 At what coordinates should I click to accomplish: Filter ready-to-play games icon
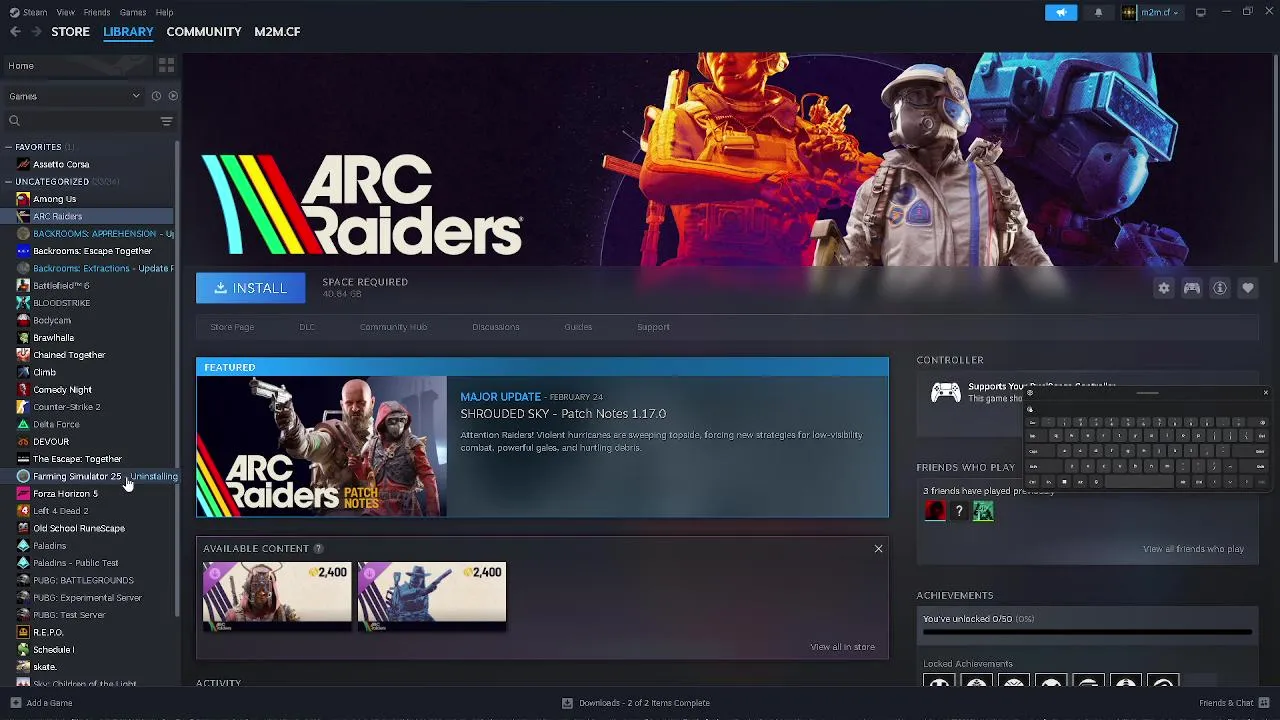point(173,96)
